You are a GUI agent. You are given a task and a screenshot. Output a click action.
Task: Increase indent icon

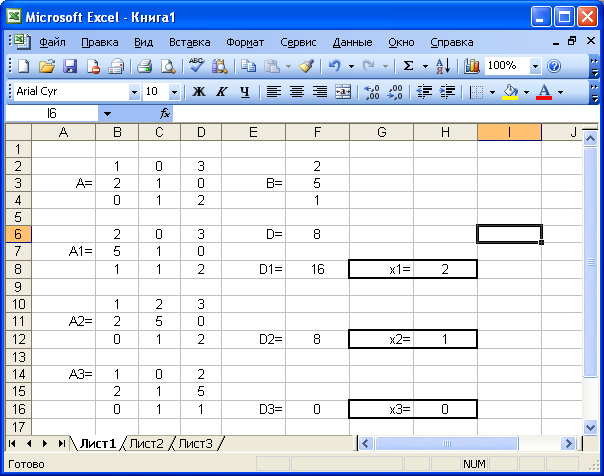coord(447,92)
